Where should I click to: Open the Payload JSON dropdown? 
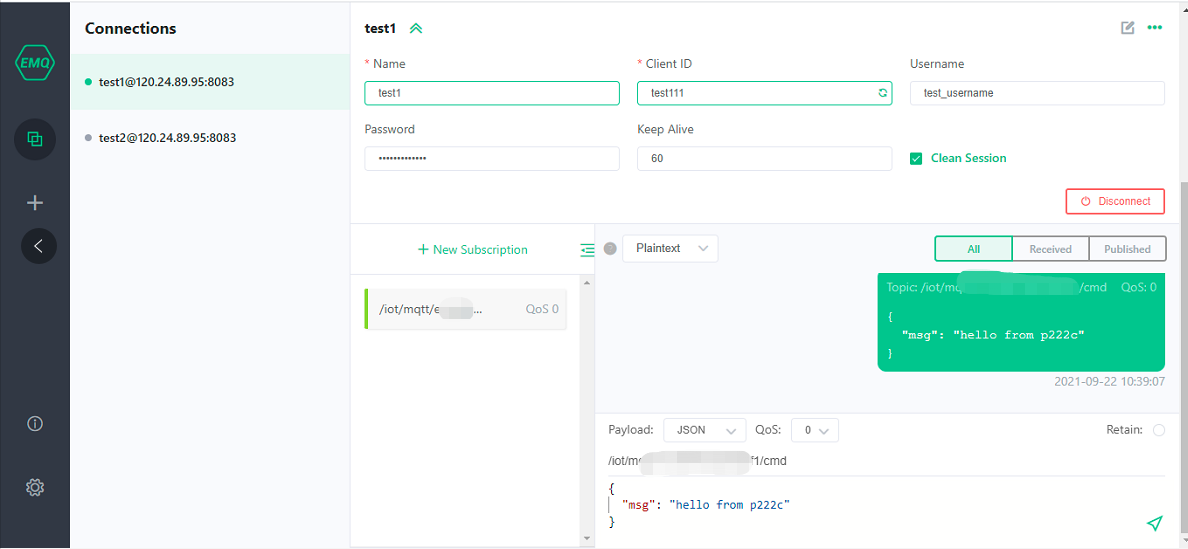pyautogui.click(x=704, y=430)
